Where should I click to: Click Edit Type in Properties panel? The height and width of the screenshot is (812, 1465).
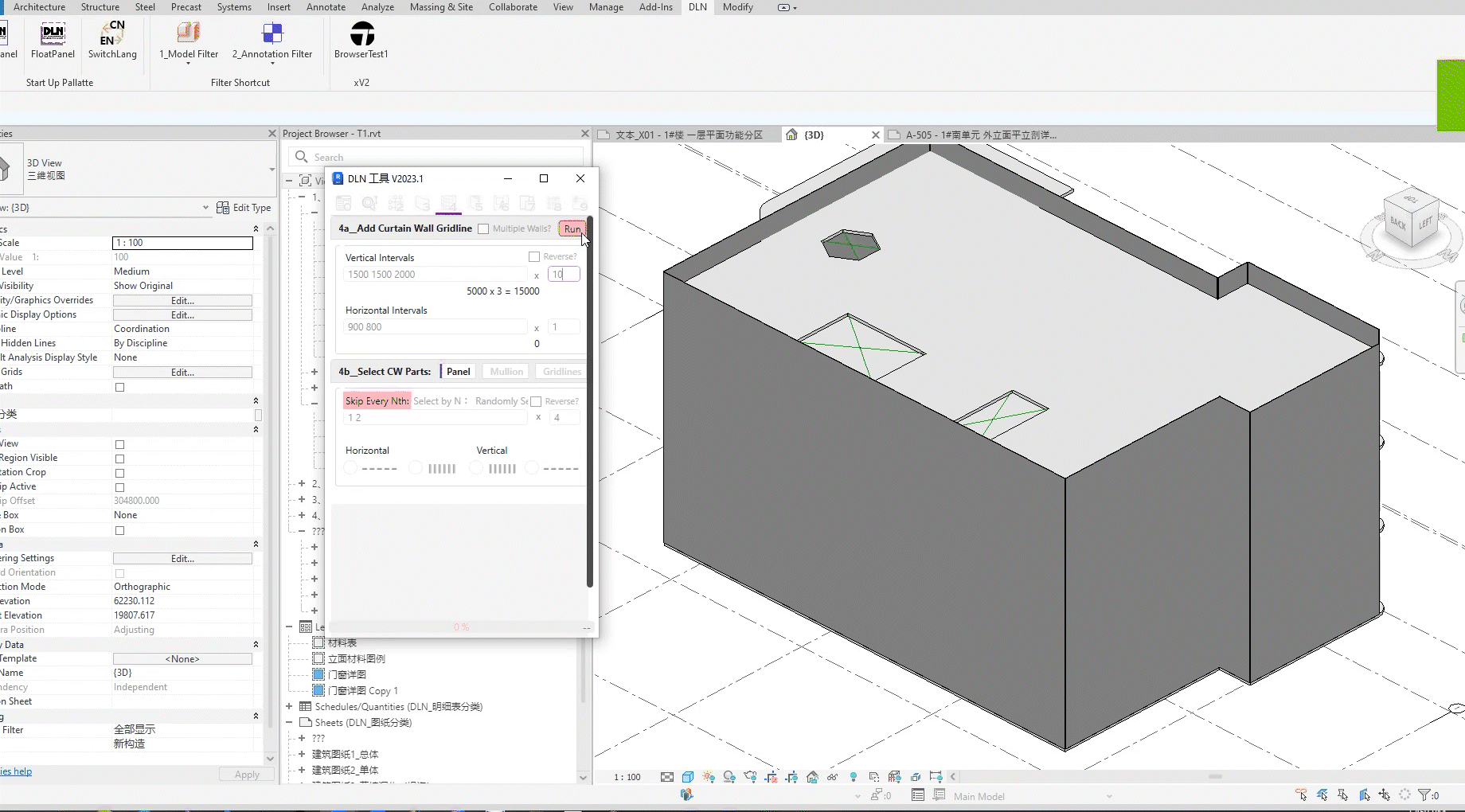[x=244, y=208]
